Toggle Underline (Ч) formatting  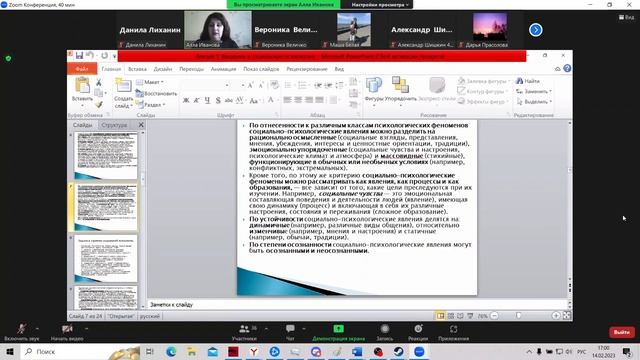pos(207,100)
